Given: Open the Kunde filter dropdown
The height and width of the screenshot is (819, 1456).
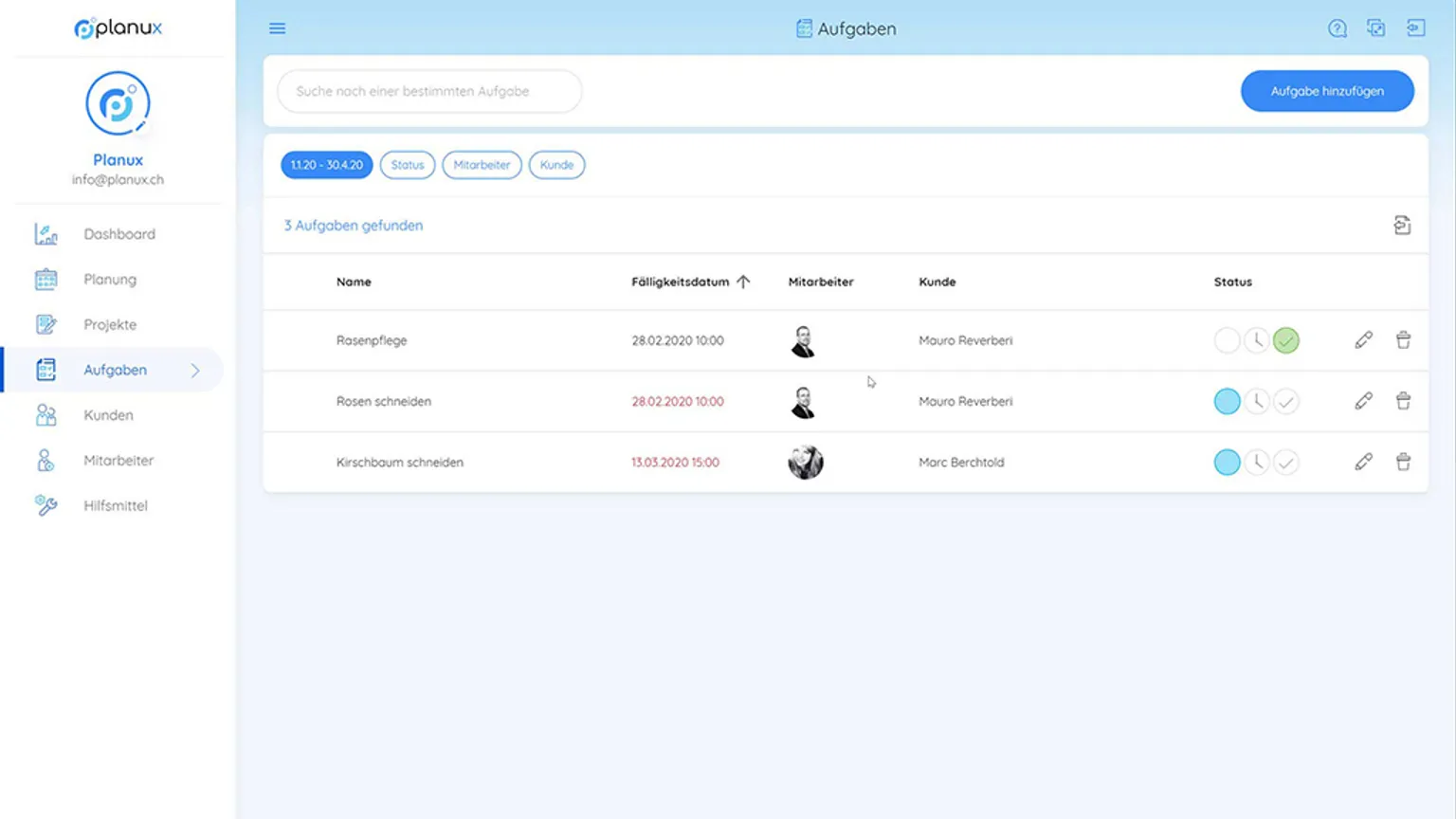Looking at the screenshot, I should pyautogui.click(x=556, y=165).
